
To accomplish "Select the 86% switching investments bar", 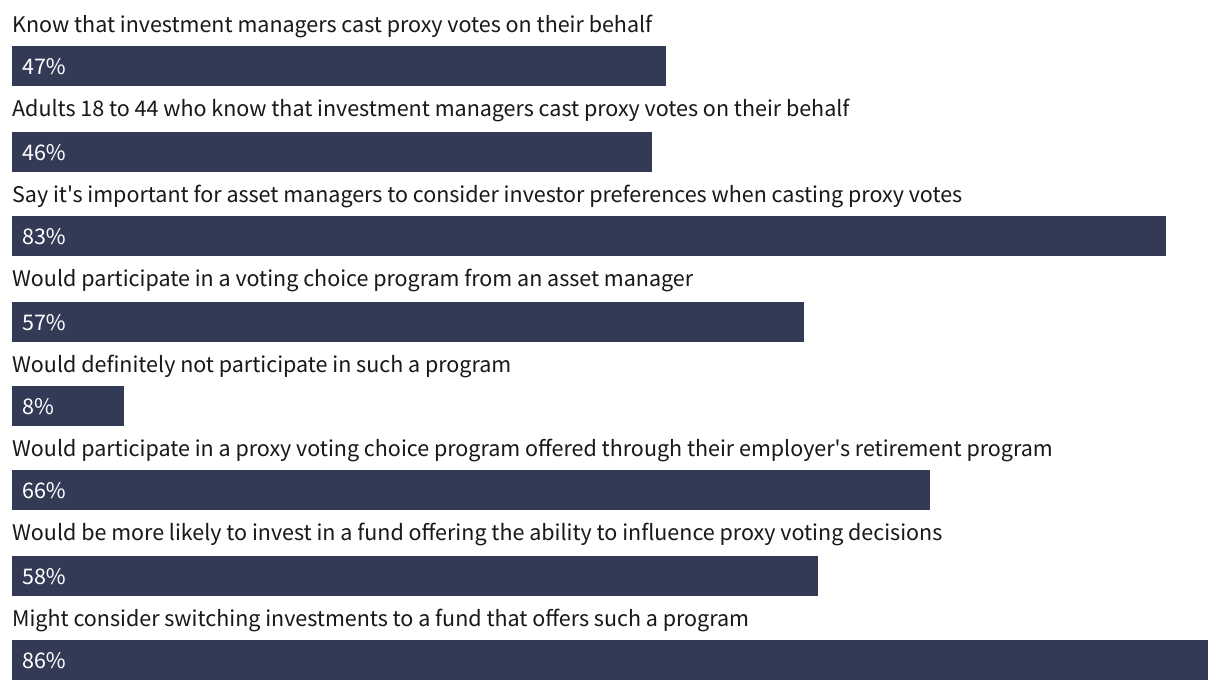I will pos(610,660).
